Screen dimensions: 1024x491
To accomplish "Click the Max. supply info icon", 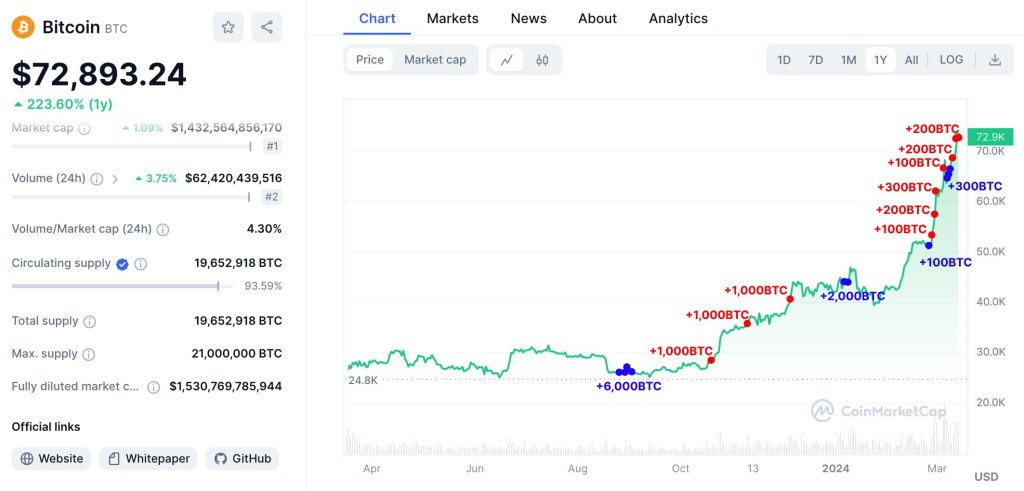I will [88, 354].
